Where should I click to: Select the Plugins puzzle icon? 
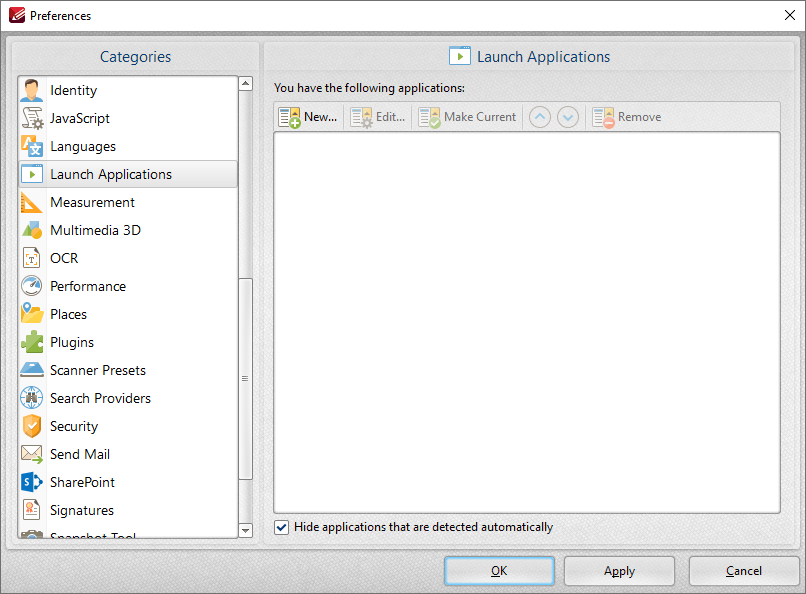tap(30, 342)
